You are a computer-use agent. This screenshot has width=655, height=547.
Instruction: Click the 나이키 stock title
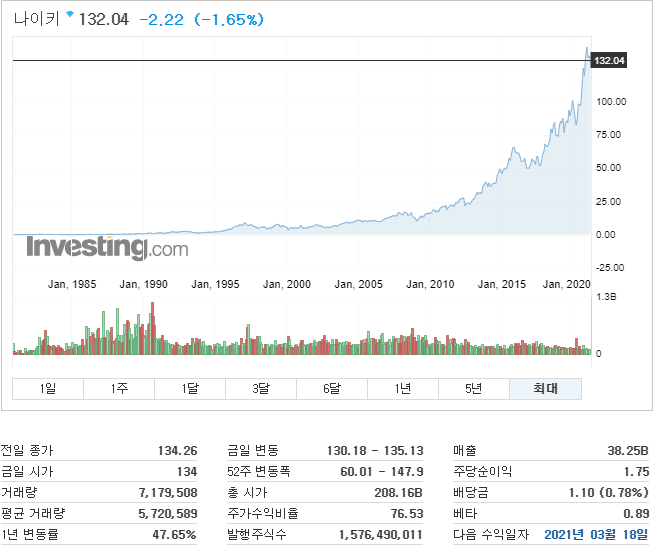[37, 19]
